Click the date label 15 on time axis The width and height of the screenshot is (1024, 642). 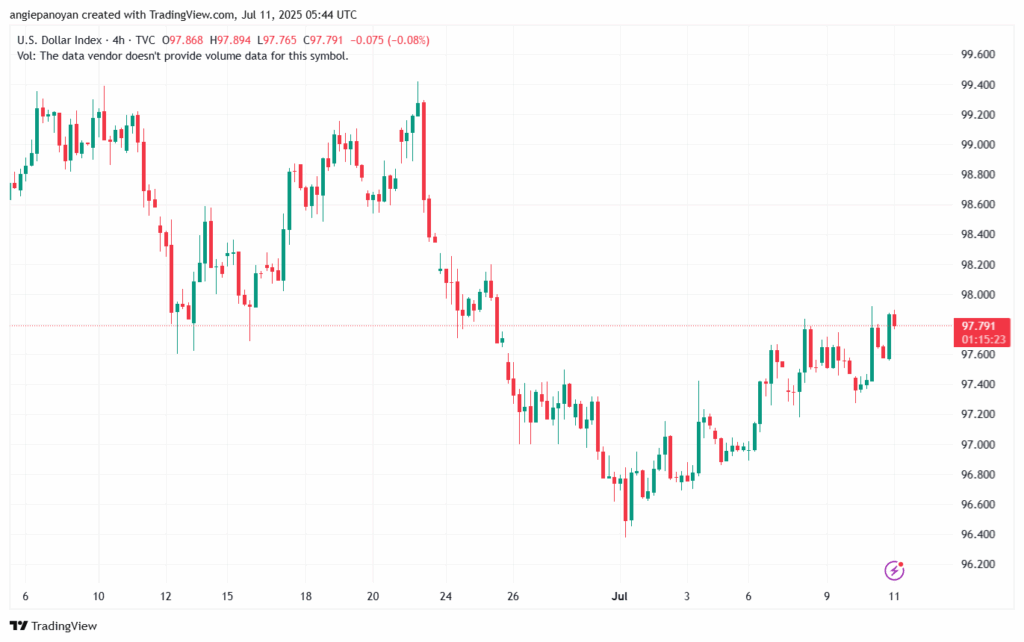click(227, 596)
